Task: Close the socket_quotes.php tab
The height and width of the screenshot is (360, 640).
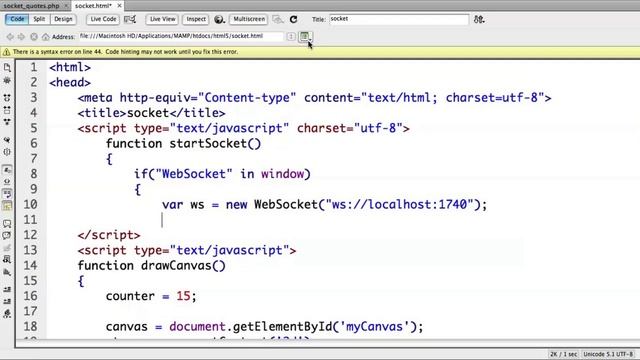Action: pos(66,6)
